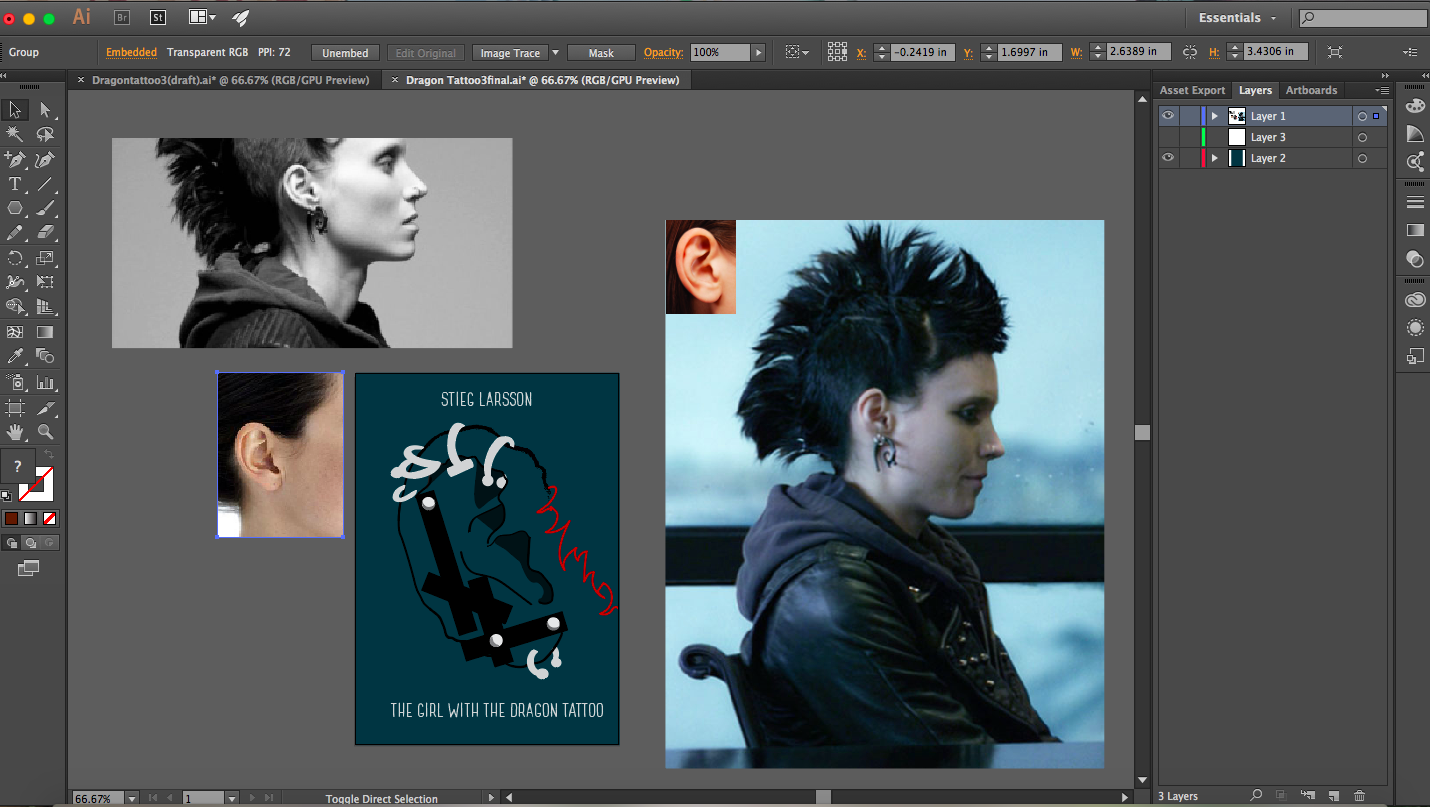Open the artboard number dropdown
Screen dimensions: 1430x807
tap(232, 798)
